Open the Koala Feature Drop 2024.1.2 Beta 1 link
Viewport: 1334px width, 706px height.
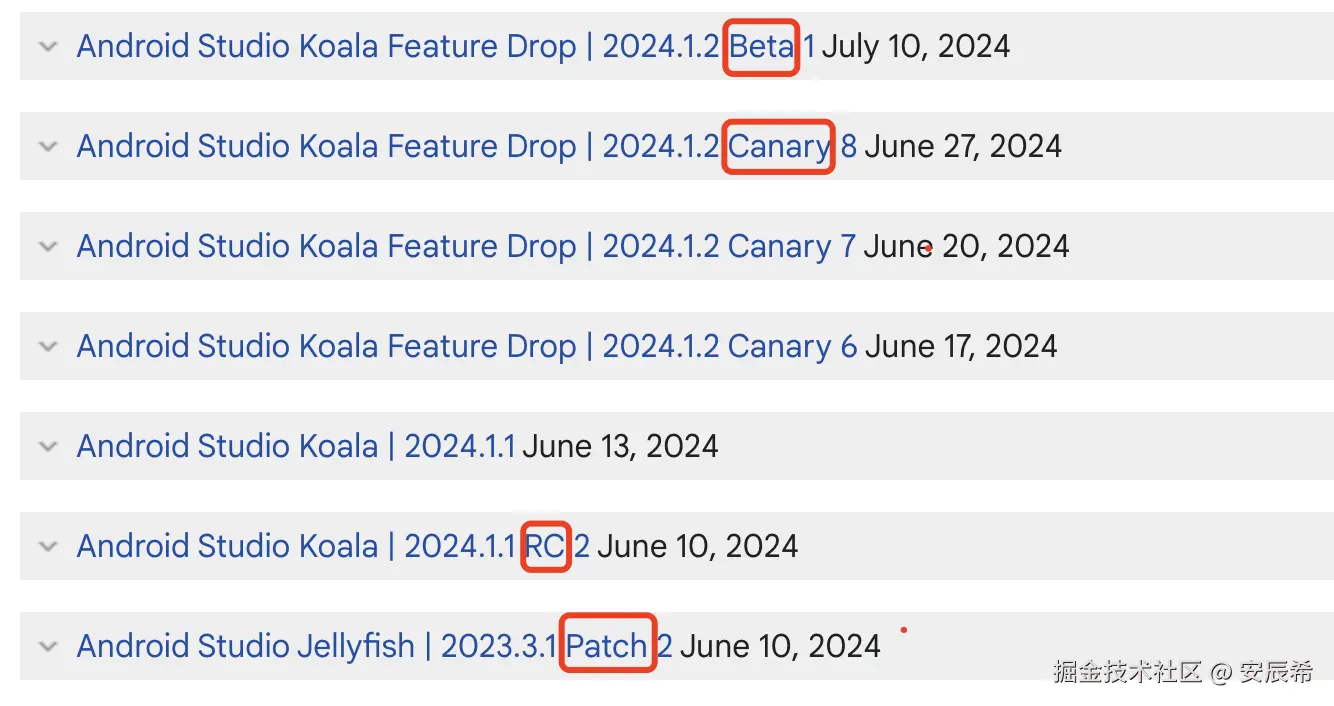coord(445,47)
